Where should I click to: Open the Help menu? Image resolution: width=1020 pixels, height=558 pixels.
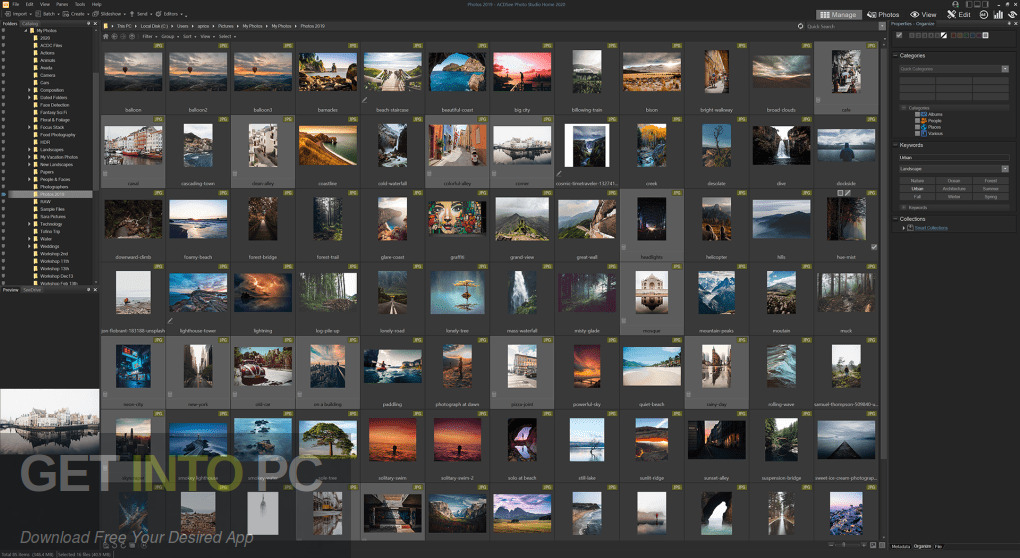pyautogui.click(x=96, y=4)
